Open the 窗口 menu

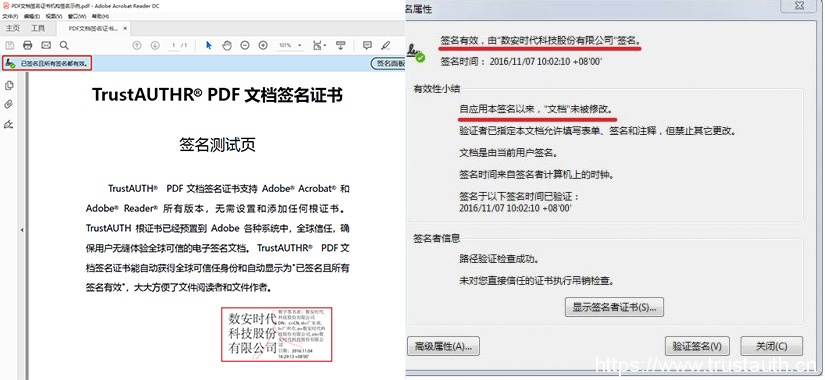77,16
